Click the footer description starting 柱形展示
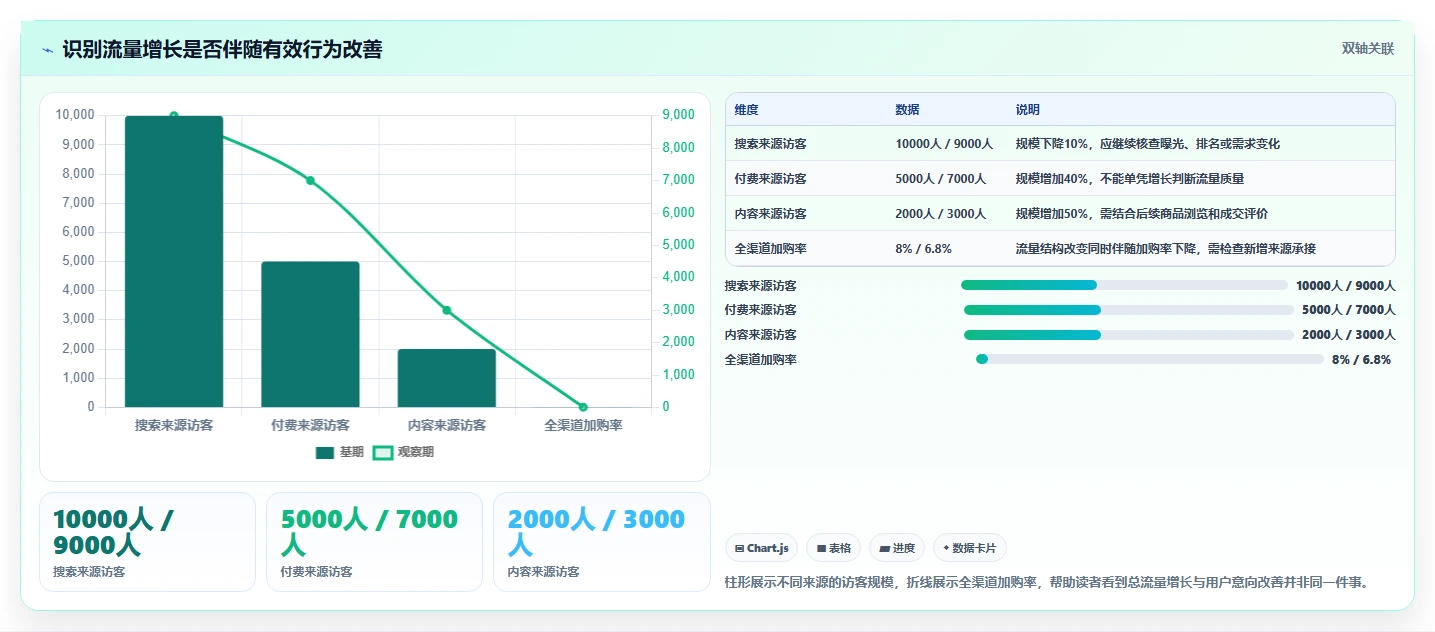1435x632 pixels. [1046, 582]
